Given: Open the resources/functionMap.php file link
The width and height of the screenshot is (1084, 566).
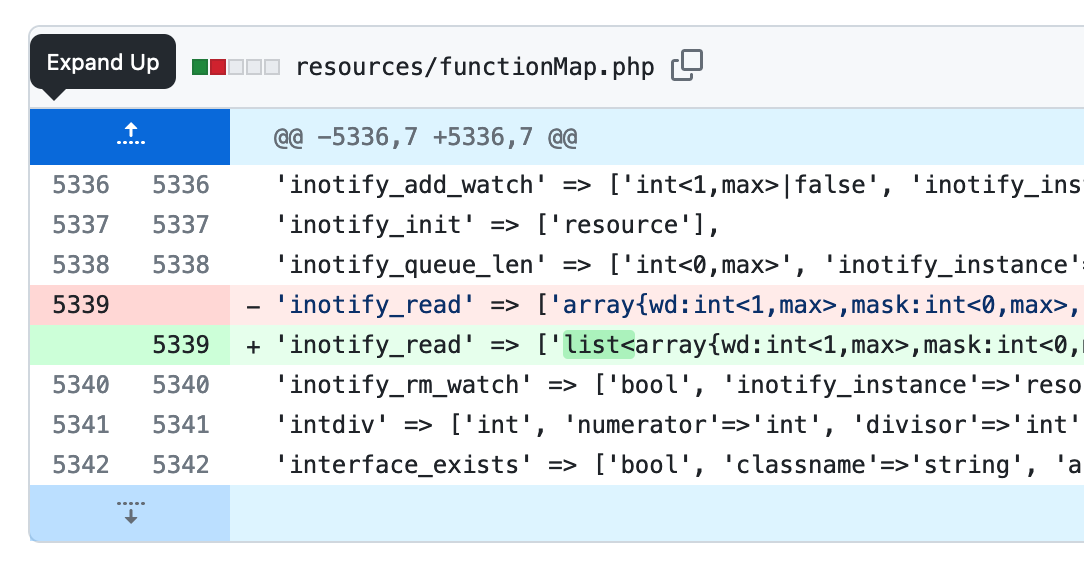Looking at the screenshot, I should (x=474, y=67).
